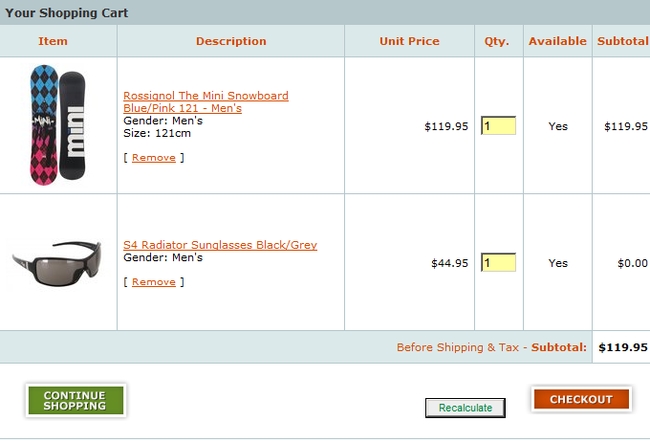Remove the S4 sunglasses from cart
This screenshot has height=443, width=650.
pyautogui.click(x=153, y=282)
